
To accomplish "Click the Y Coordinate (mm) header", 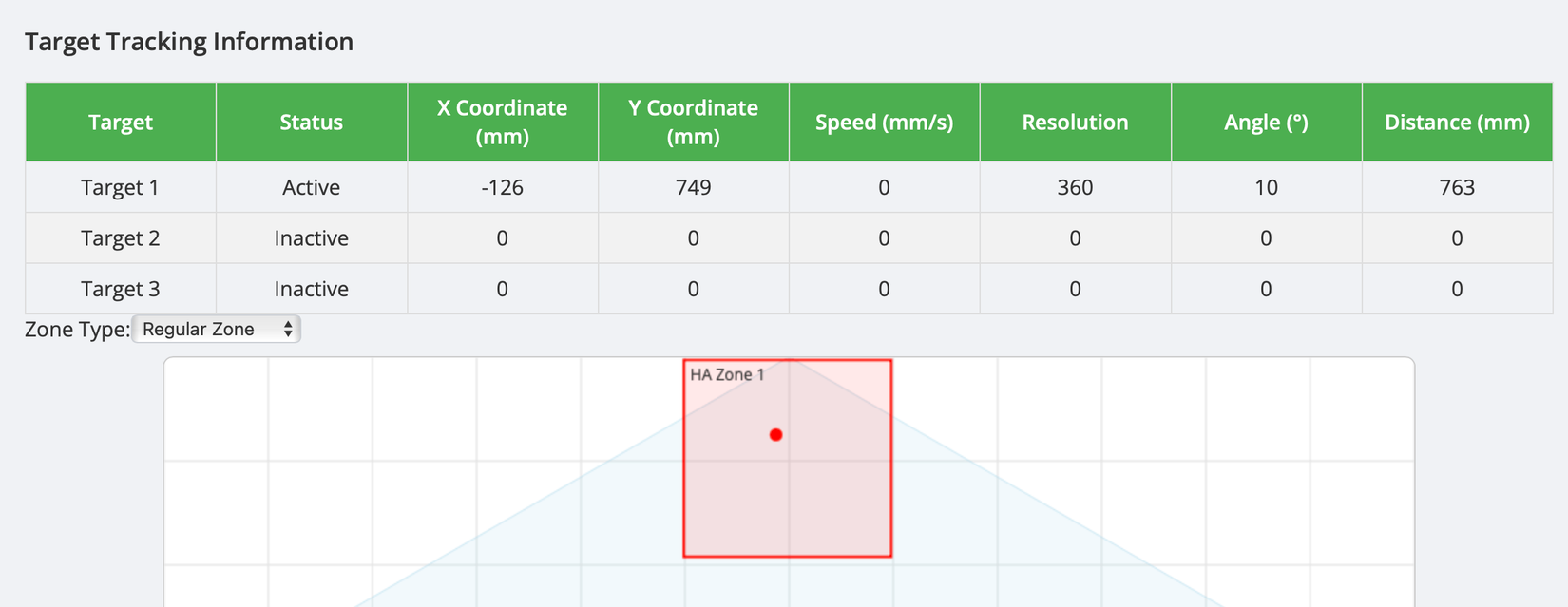I will [x=693, y=123].
